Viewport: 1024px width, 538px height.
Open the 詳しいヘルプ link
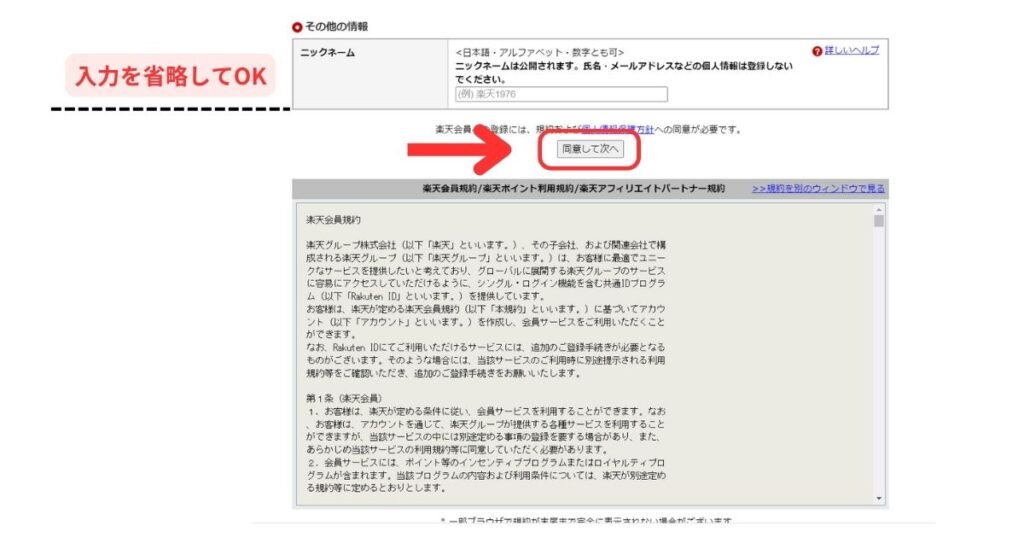(x=852, y=50)
